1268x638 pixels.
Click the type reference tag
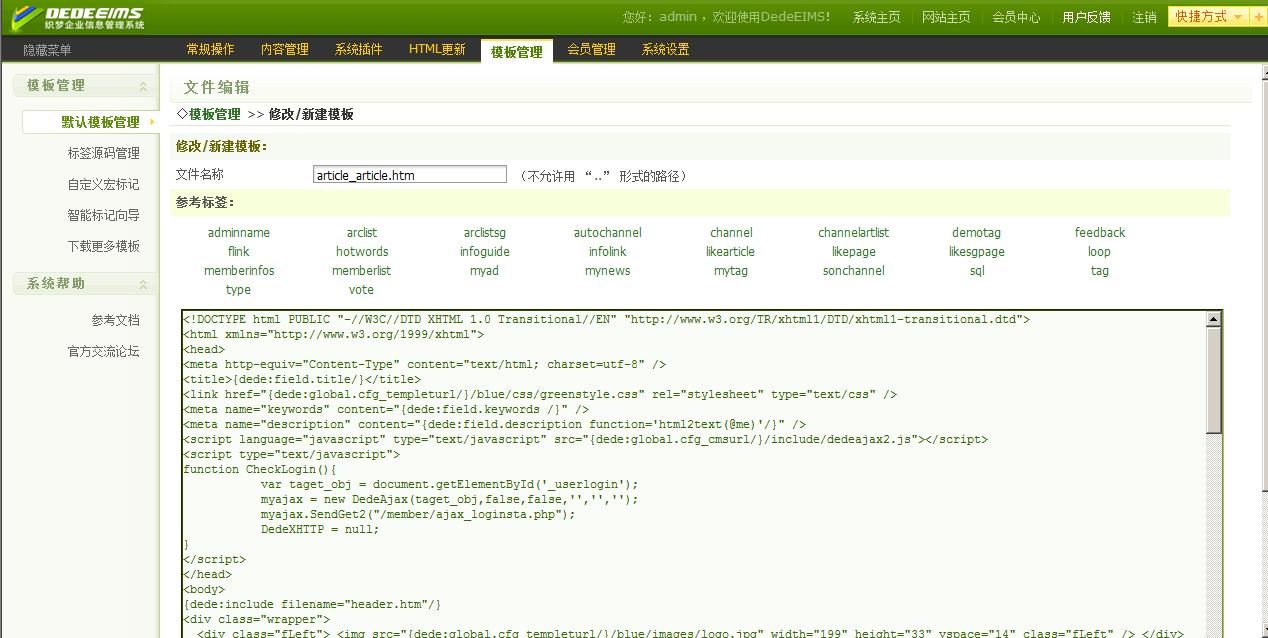(x=239, y=290)
